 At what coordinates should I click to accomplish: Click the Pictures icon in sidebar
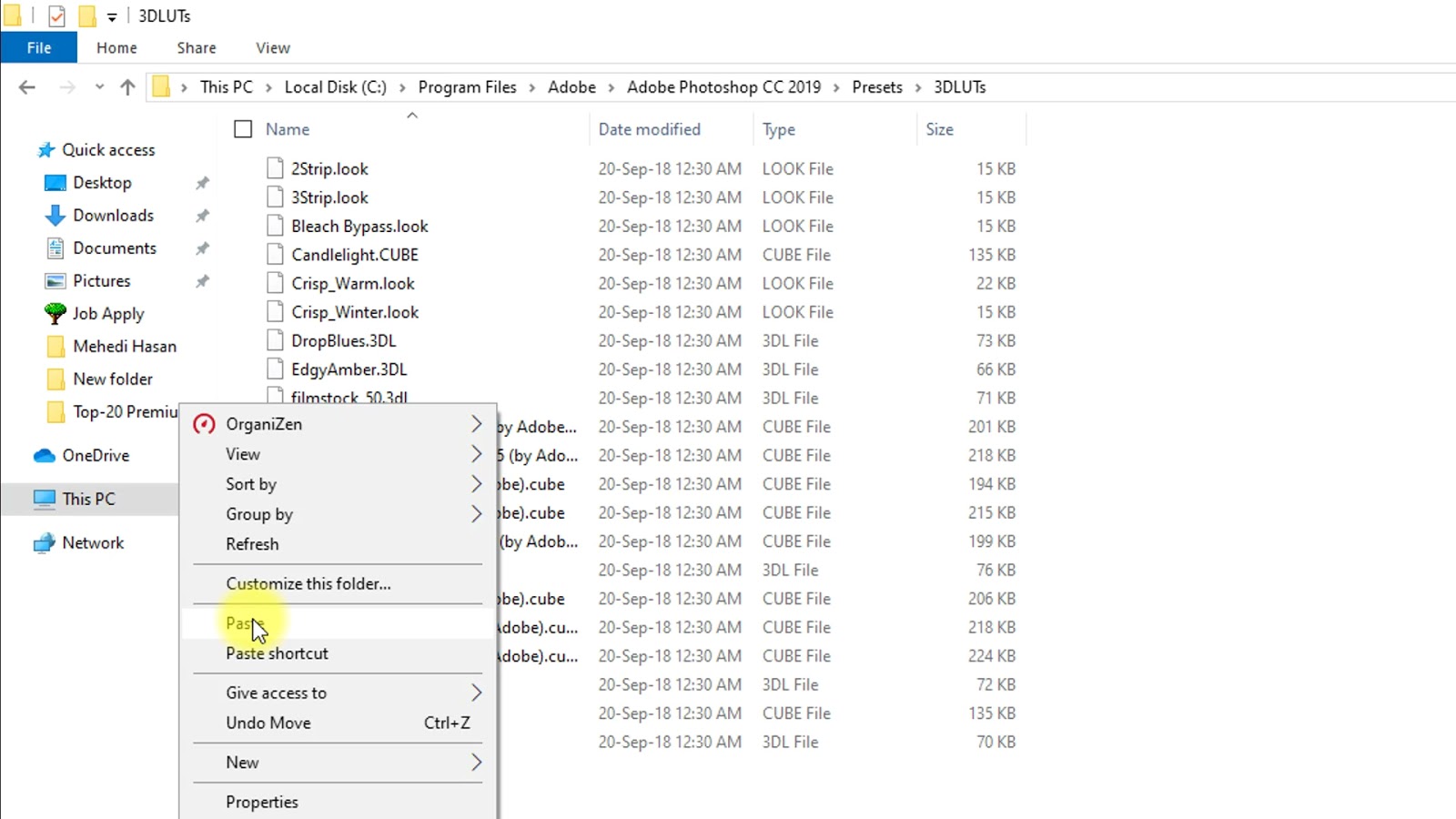[x=56, y=281]
